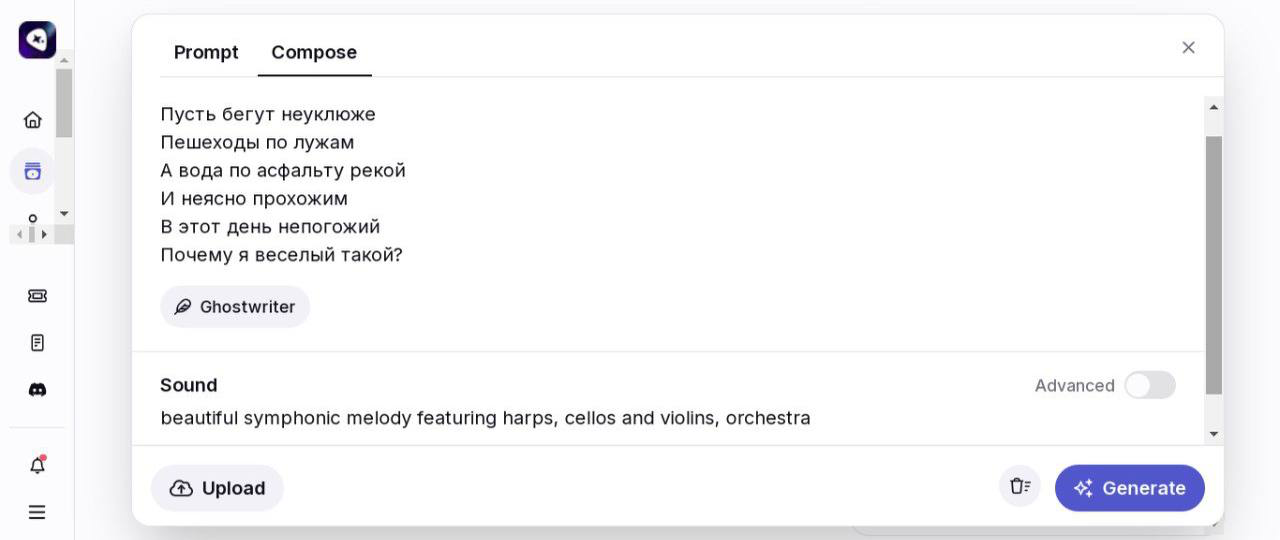Open the hamburger menu in the sidebar
The image size is (1280, 540).
point(37,512)
